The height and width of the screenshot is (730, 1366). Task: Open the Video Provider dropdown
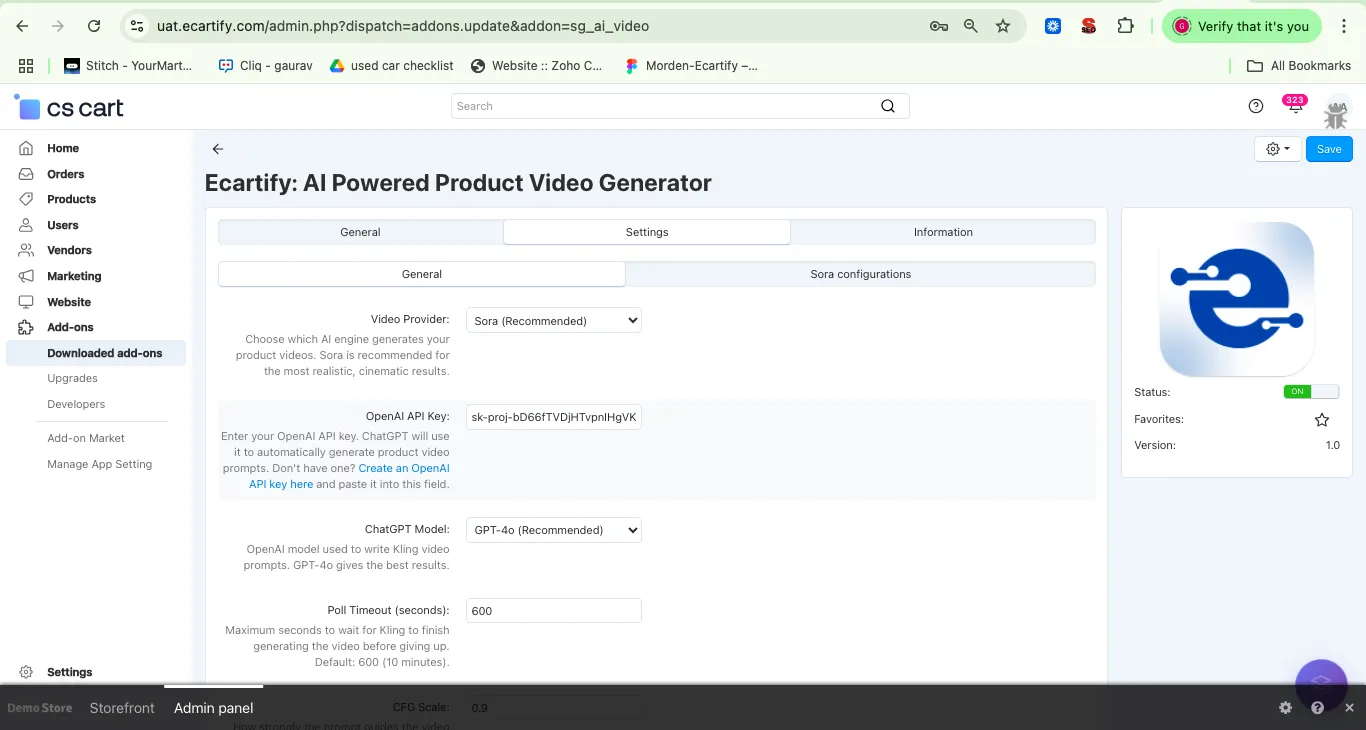click(554, 321)
